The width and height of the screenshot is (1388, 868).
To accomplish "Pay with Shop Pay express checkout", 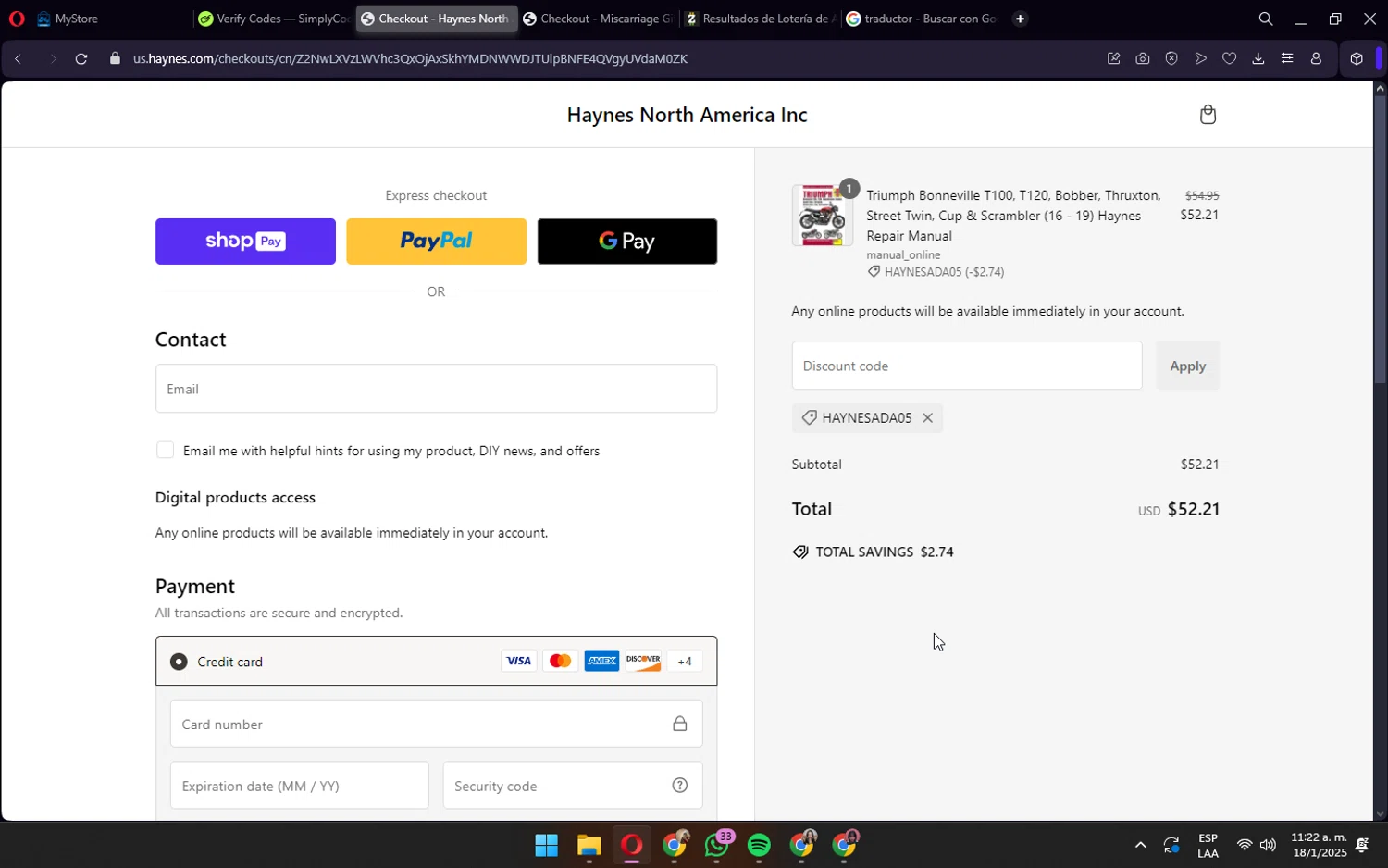I will click(x=245, y=242).
